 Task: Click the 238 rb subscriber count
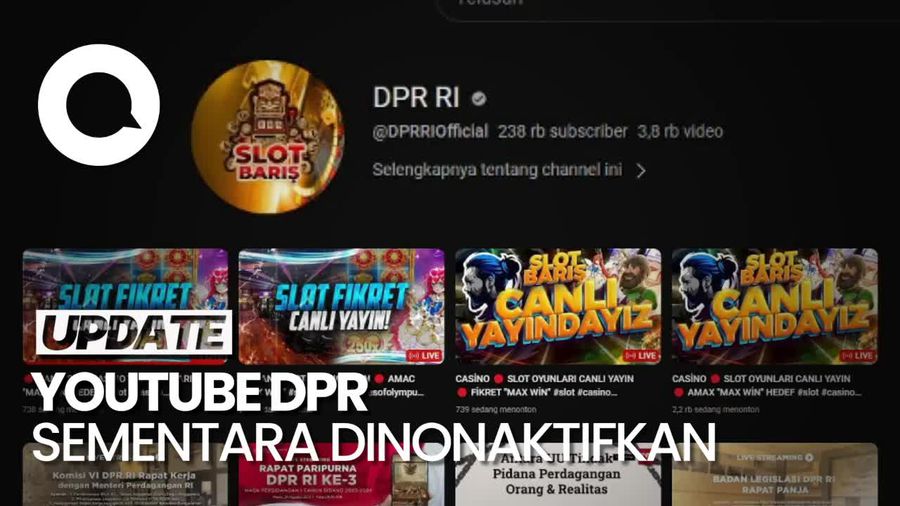(x=562, y=131)
